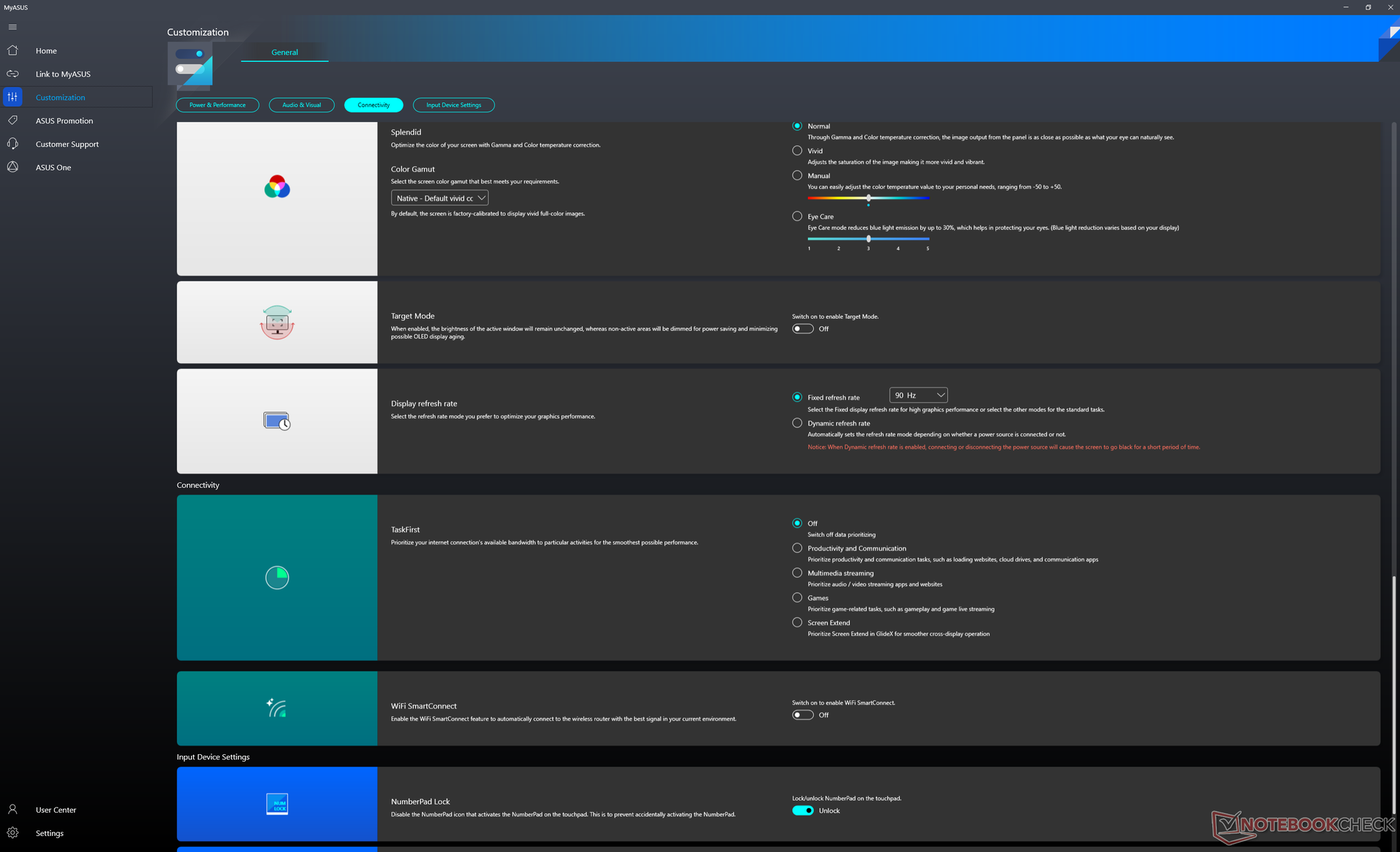The image size is (1400, 852).
Task: Click the ASUS One icon
Action: [x=12, y=167]
